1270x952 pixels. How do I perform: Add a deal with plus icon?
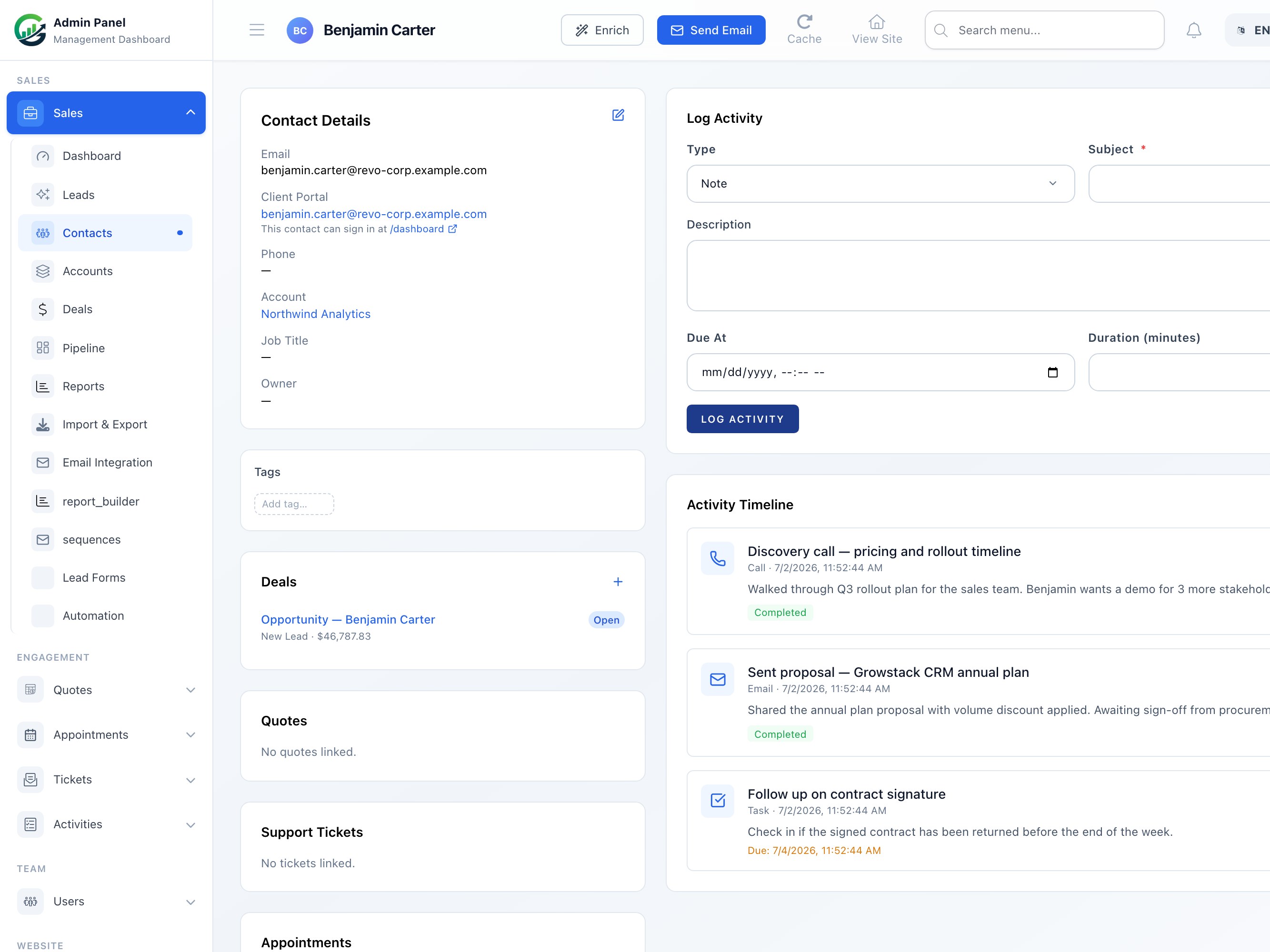click(x=618, y=581)
